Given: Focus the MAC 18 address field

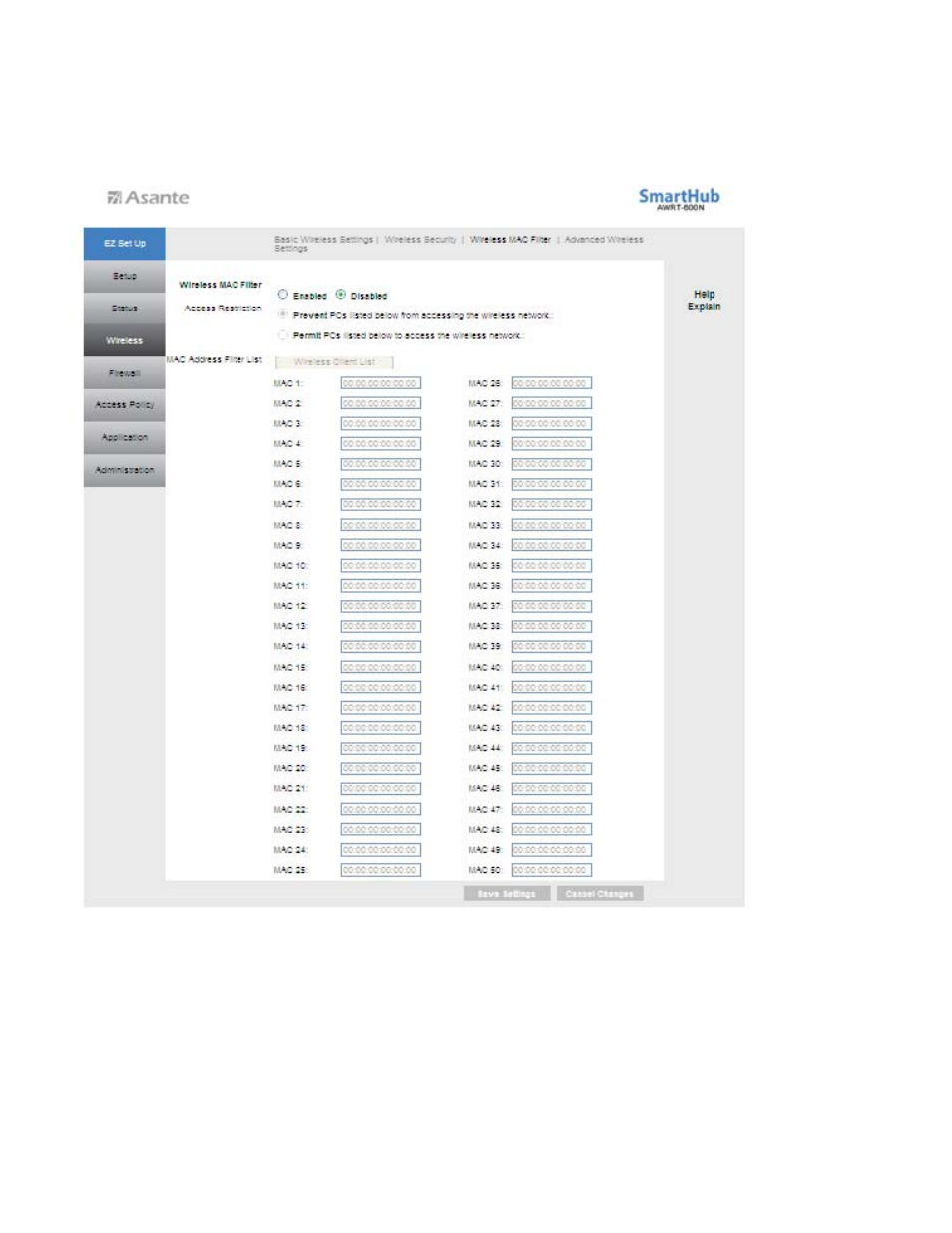Looking at the screenshot, I should pos(381,728).
